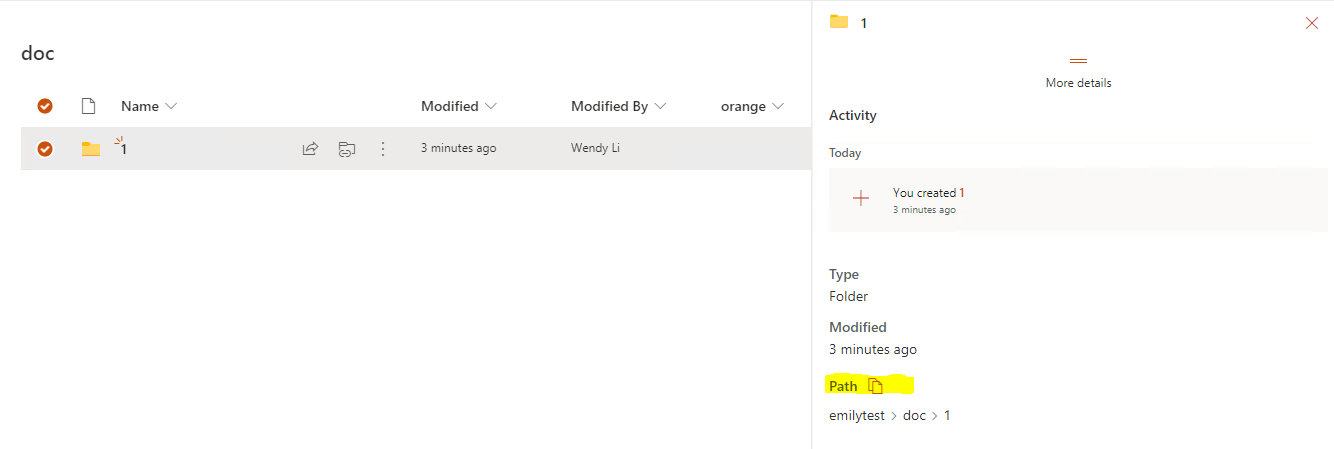Expand More details in the pane

pos(1078,74)
